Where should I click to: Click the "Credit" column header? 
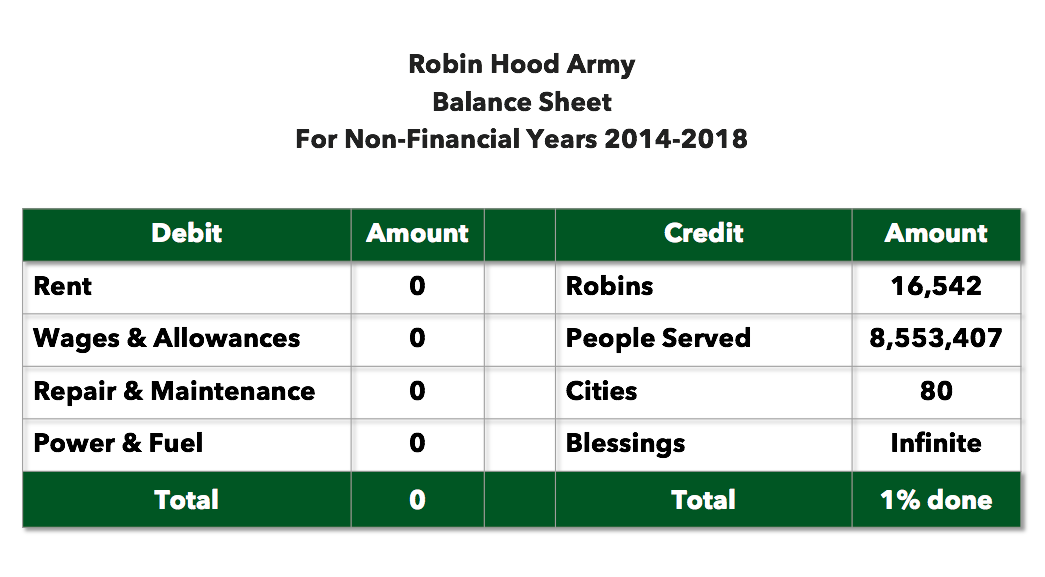tap(703, 234)
